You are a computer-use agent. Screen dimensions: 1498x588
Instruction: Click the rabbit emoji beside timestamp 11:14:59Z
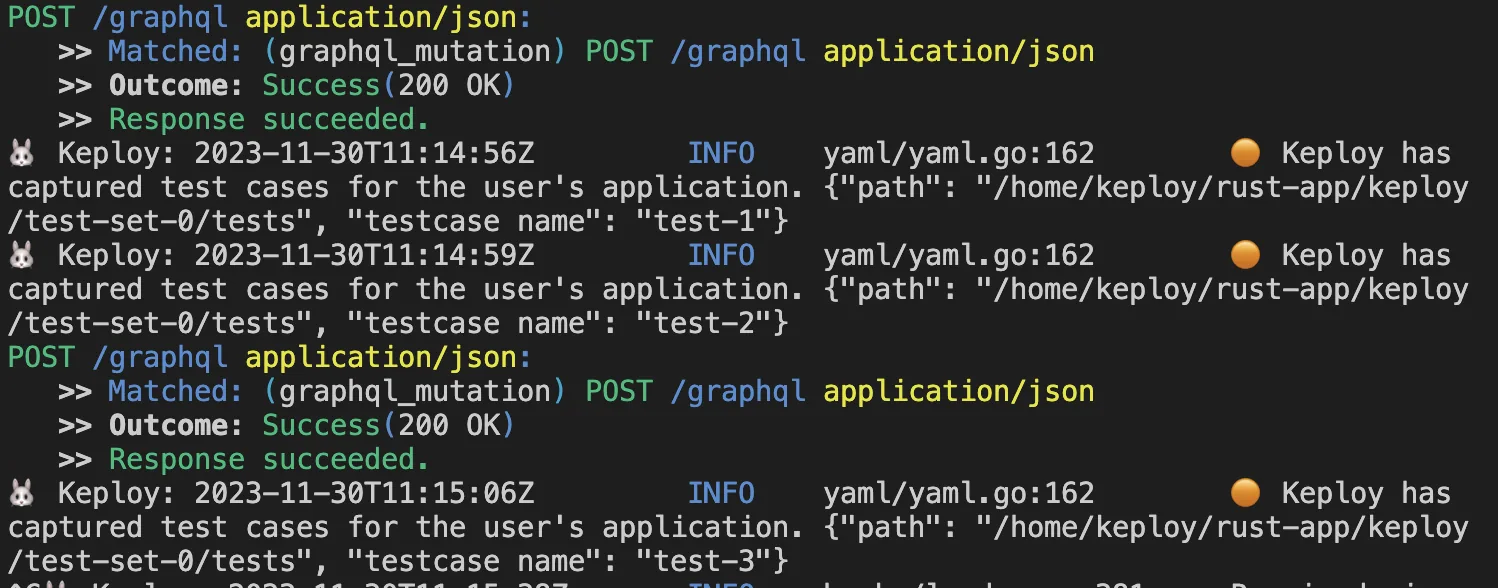pyautogui.click(x=21, y=256)
